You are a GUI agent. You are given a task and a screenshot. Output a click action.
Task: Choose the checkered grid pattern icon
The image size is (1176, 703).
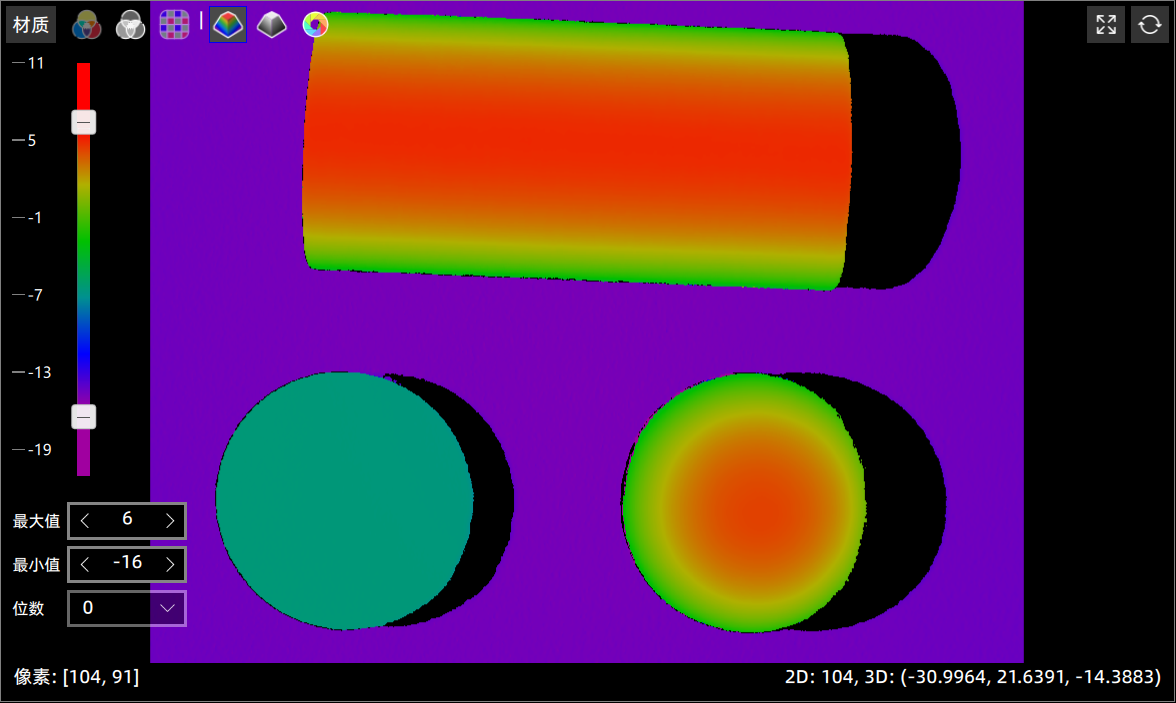pyautogui.click(x=174, y=25)
